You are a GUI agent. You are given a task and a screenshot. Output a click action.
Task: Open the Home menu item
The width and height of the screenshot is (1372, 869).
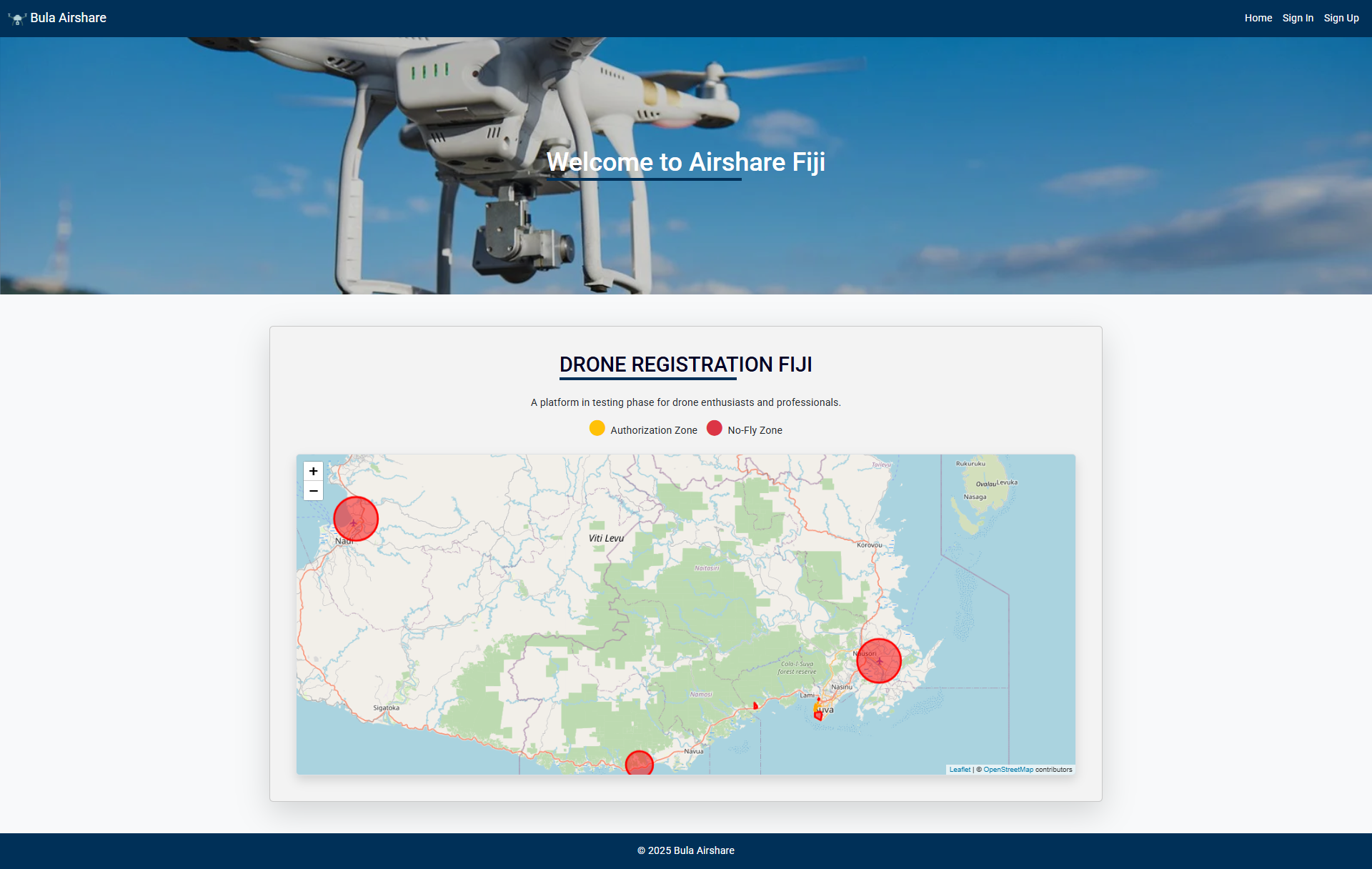click(1258, 18)
